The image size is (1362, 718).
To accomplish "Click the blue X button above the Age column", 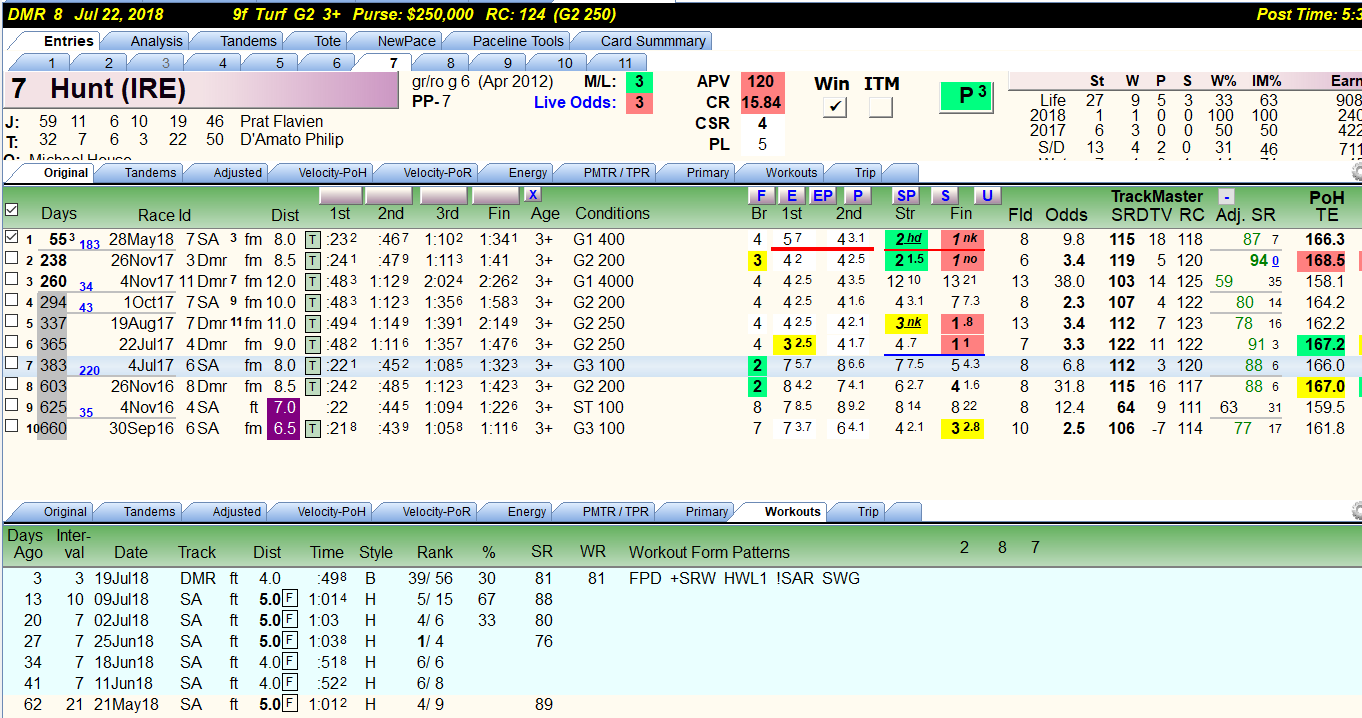I will pyautogui.click(x=534, y=195).
